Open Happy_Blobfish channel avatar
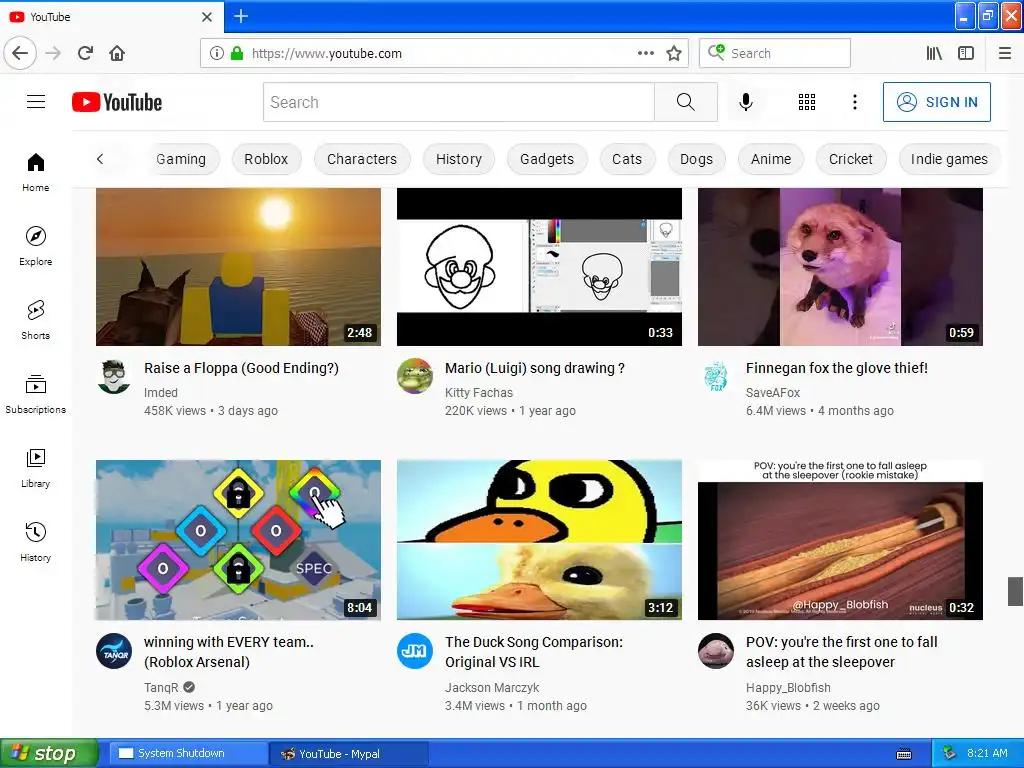 (716, 651)
